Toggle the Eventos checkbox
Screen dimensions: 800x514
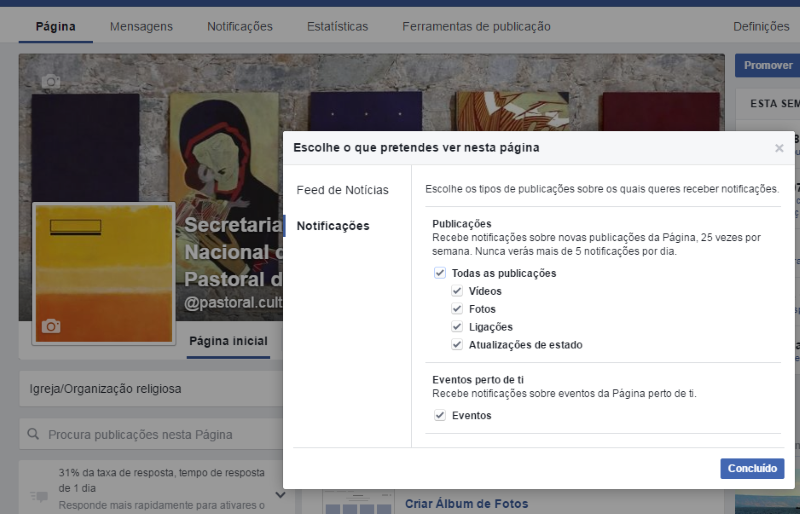coord(440,415)
